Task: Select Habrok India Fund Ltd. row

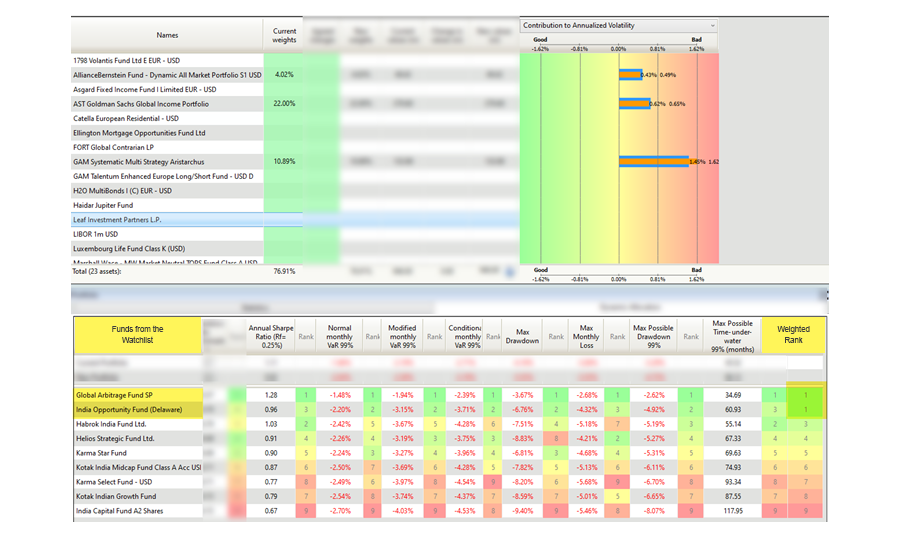Action: point(138,424)
